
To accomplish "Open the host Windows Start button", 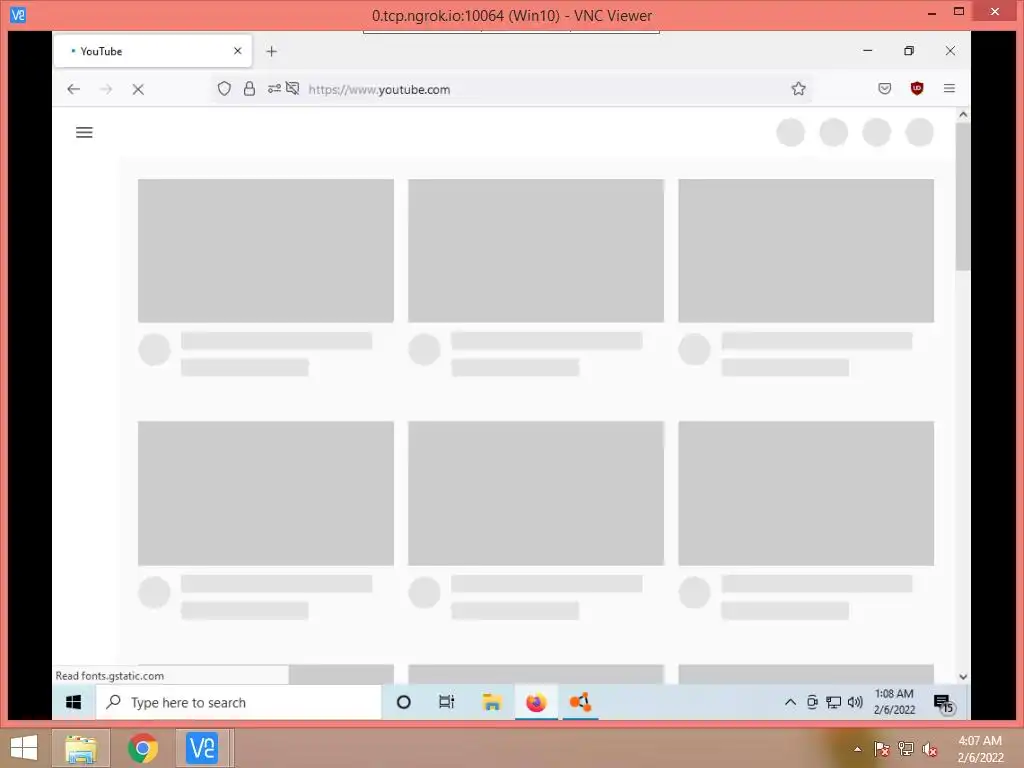I will click(24, 748).
